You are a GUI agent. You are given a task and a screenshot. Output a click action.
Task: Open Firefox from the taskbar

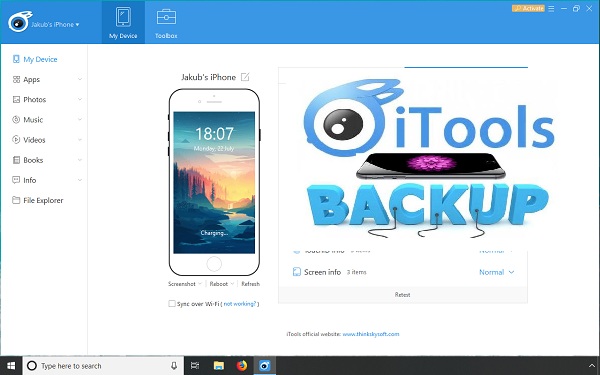242,366
